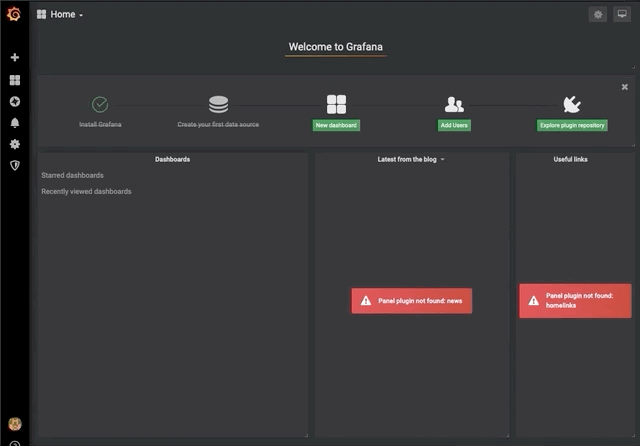Viewport: 640px width, 446px height.
Task: Open the Dashboards sidebar icon
Action: tap(15, 80)
